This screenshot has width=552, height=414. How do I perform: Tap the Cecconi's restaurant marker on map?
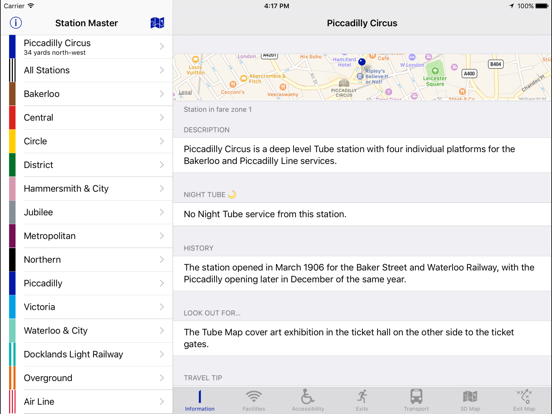click(233, 84)
